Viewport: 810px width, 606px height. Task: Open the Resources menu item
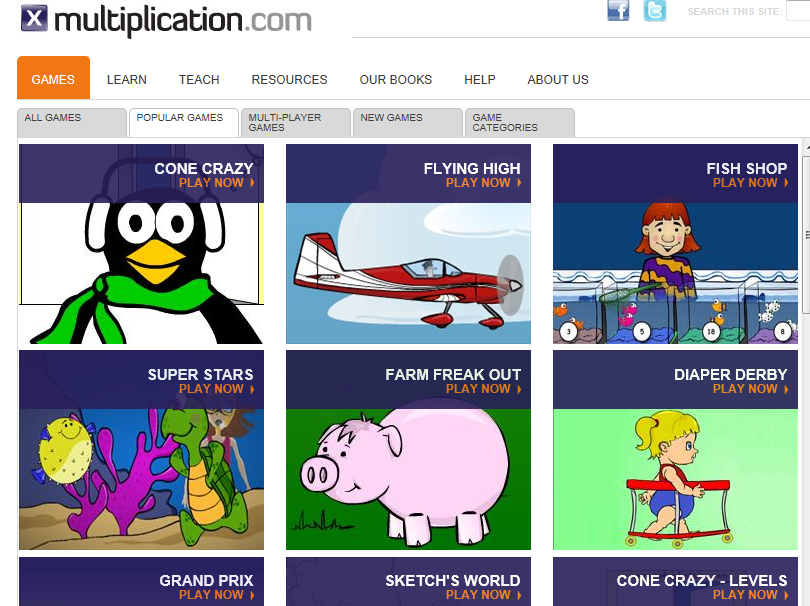[x=289, y=80]
